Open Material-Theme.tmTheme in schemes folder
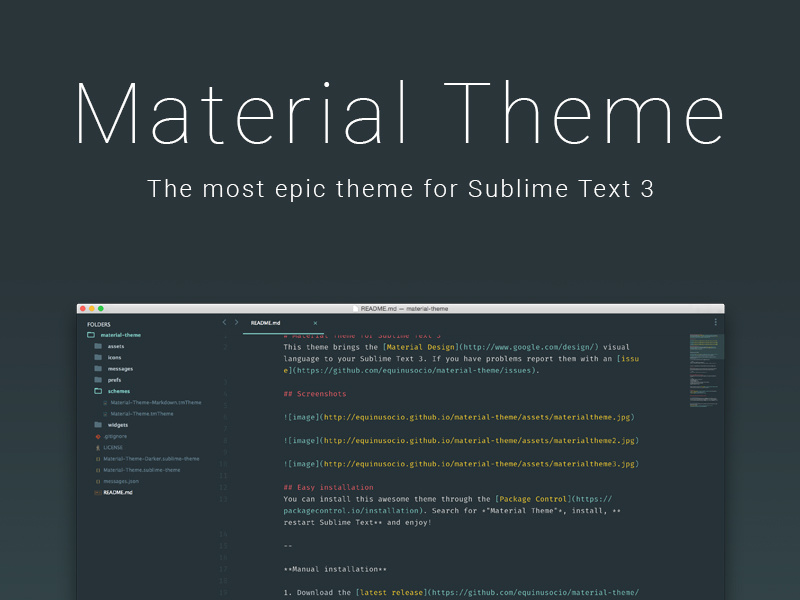 [138, 414]
